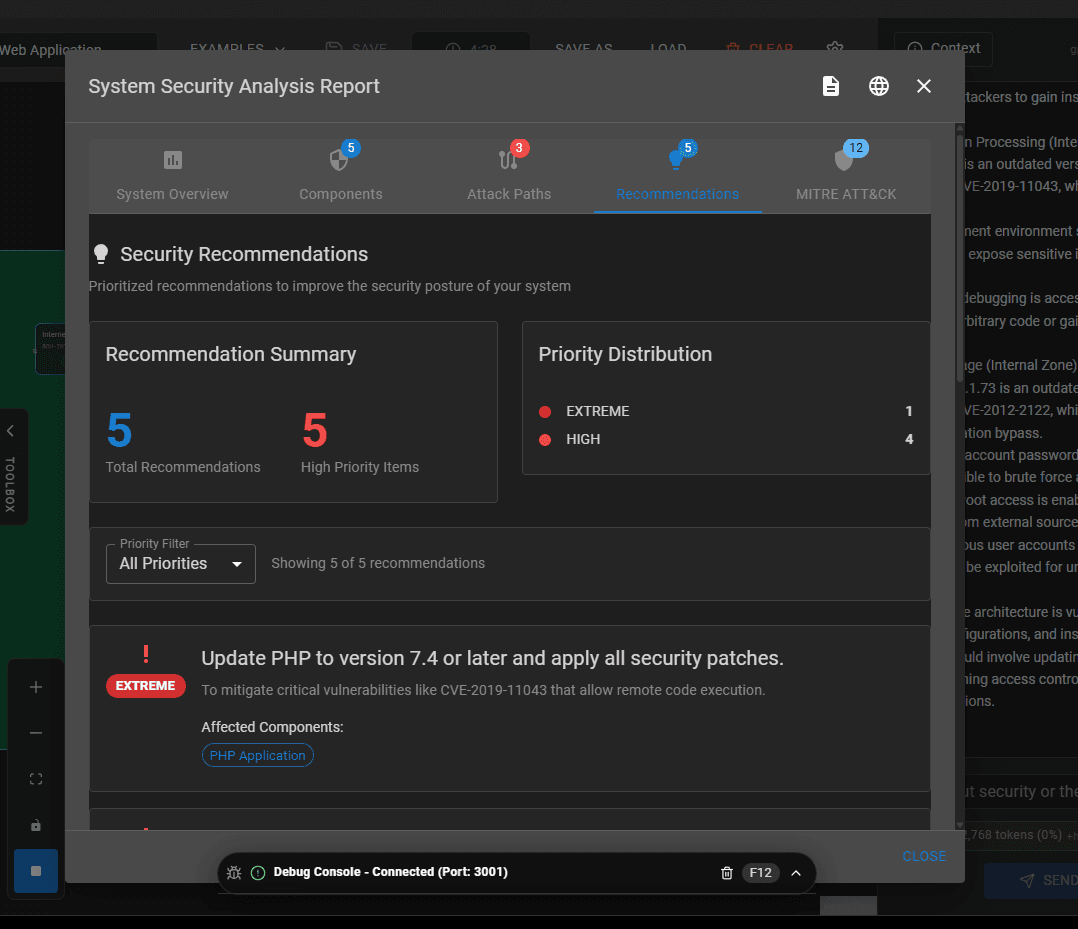Click the "Showing 5 of 5 recommendations" text
1078x929 pixels.
click(378, 563)
